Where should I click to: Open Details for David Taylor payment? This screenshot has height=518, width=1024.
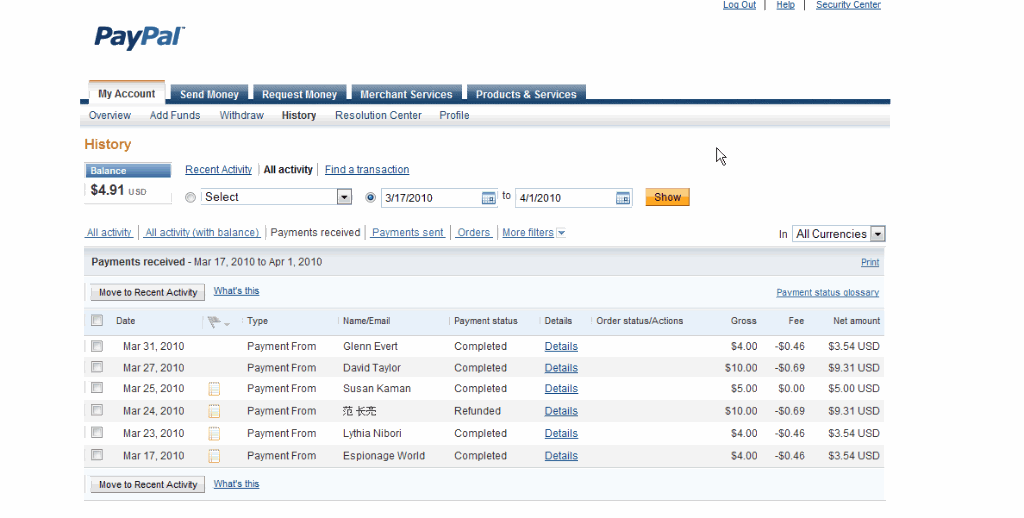561,368
